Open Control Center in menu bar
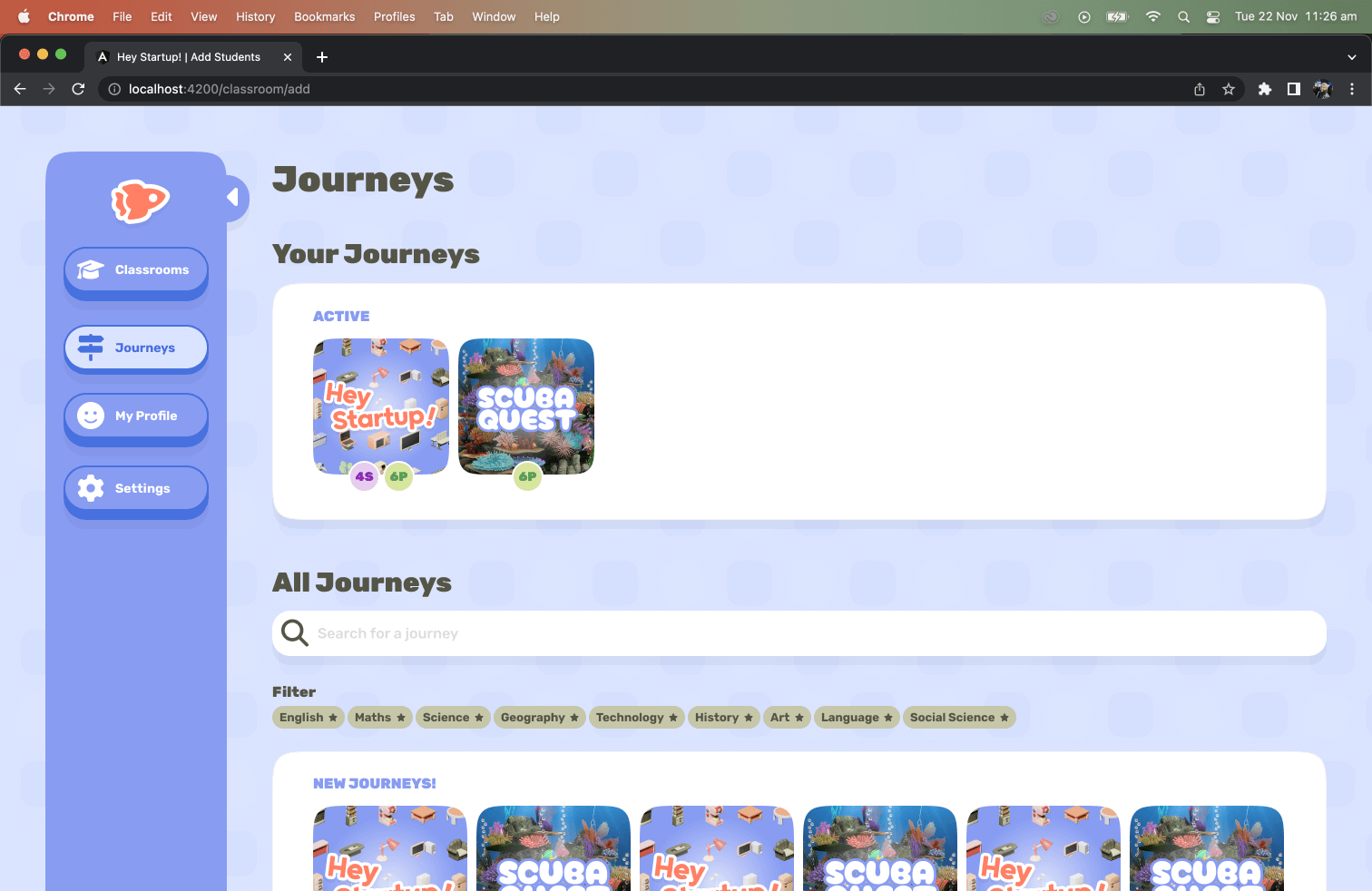Viewport: 1372px width, 891px height. (1213, 16)
